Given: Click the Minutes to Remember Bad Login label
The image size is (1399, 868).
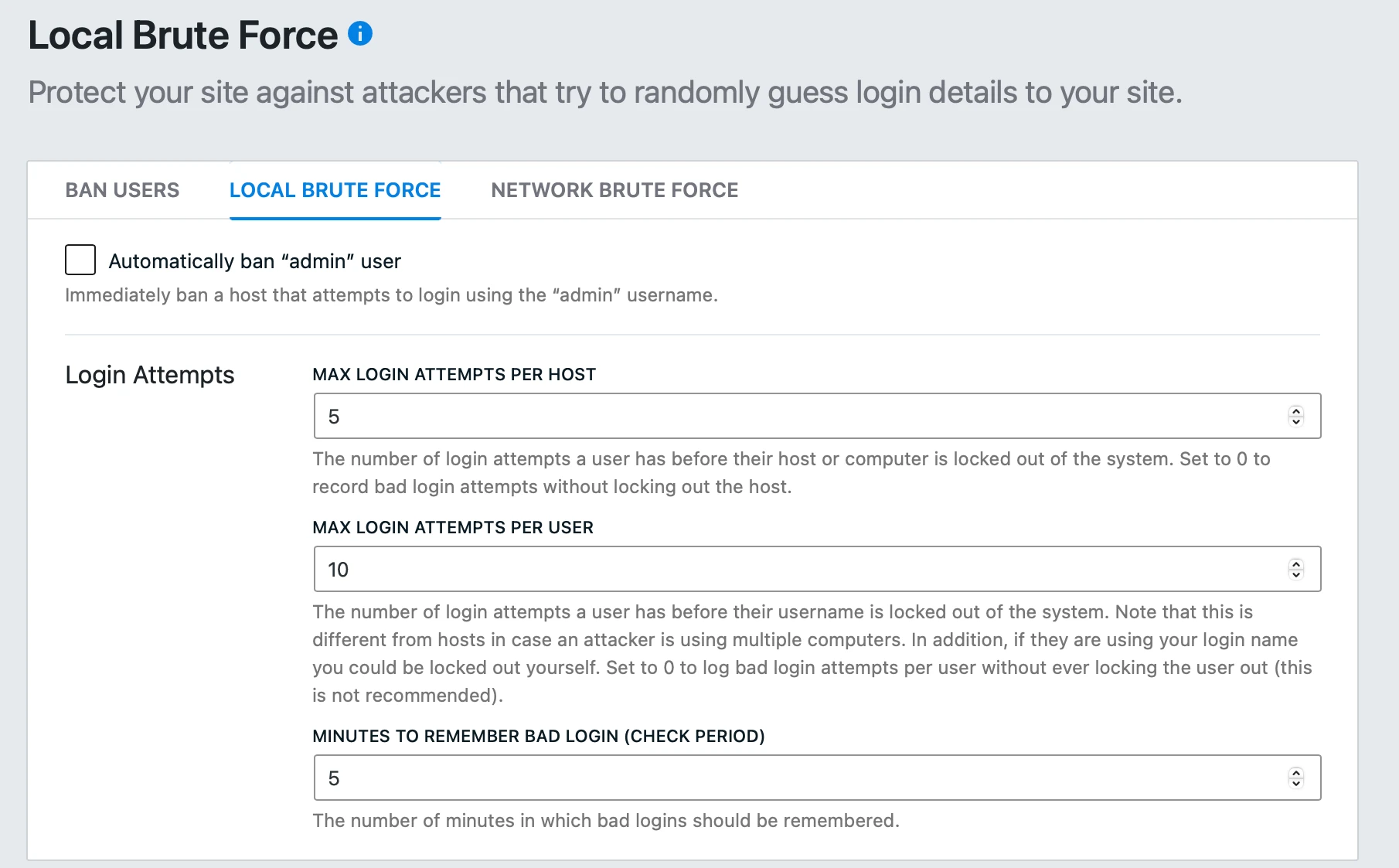Looking at the screenshot, I should (x=538, y=737).
